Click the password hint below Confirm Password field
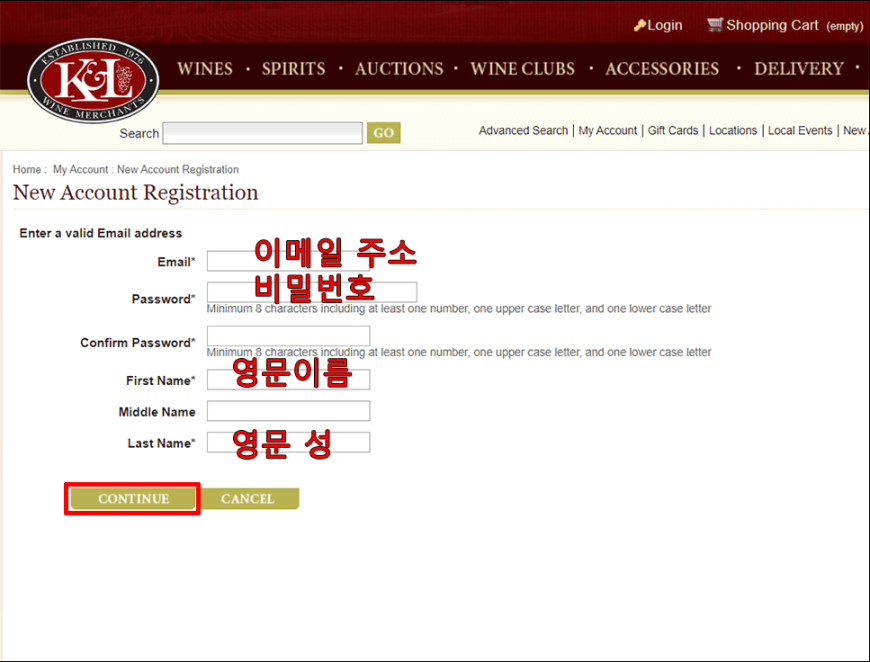This screenshot has width=870, height=662. (x=459, y=352)
